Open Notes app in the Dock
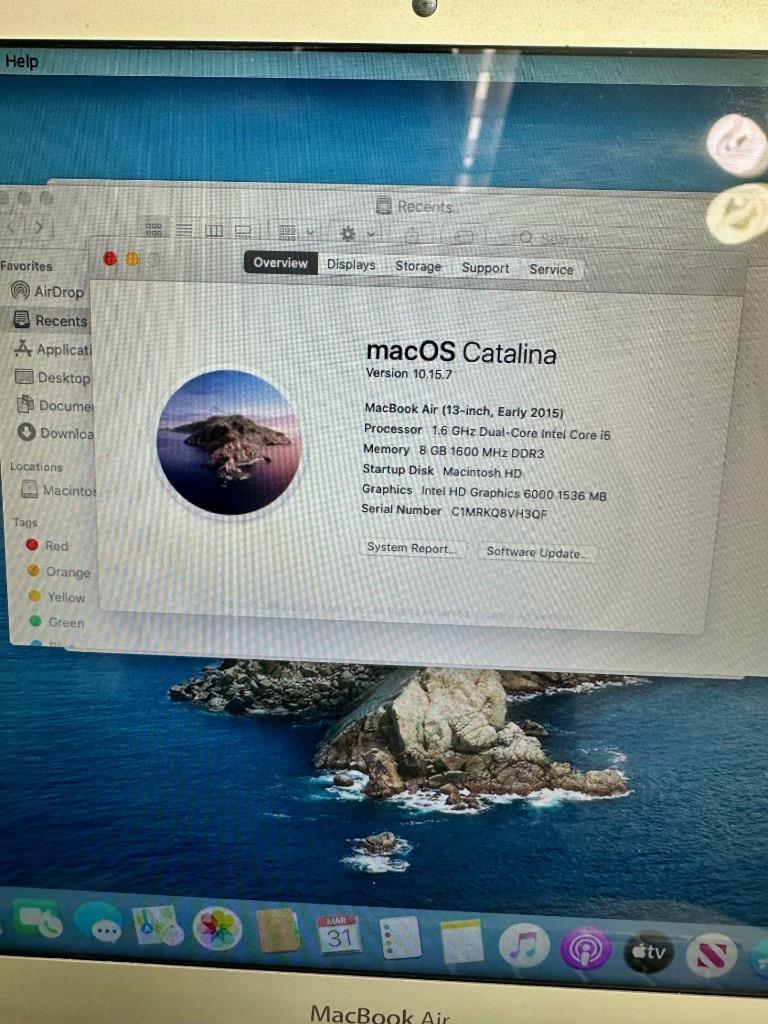The height and width of the screenshot is (1024, 768). [x=462, y=941]
